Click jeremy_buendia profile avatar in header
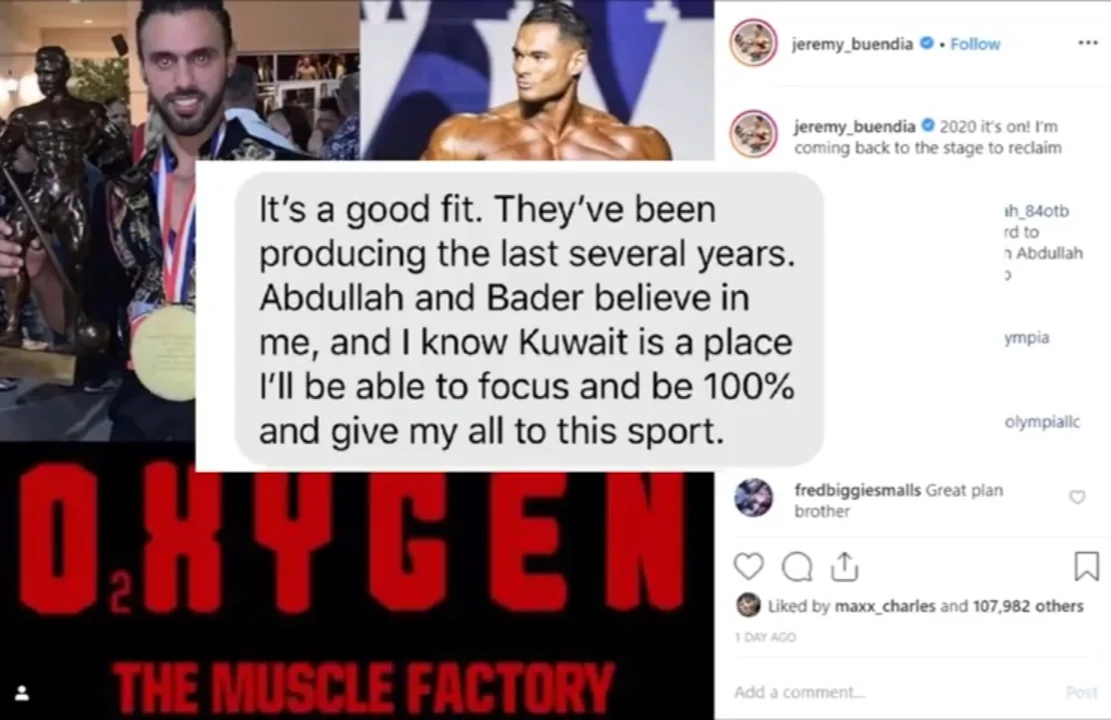1111x720 pixels. tap(753, 43)
